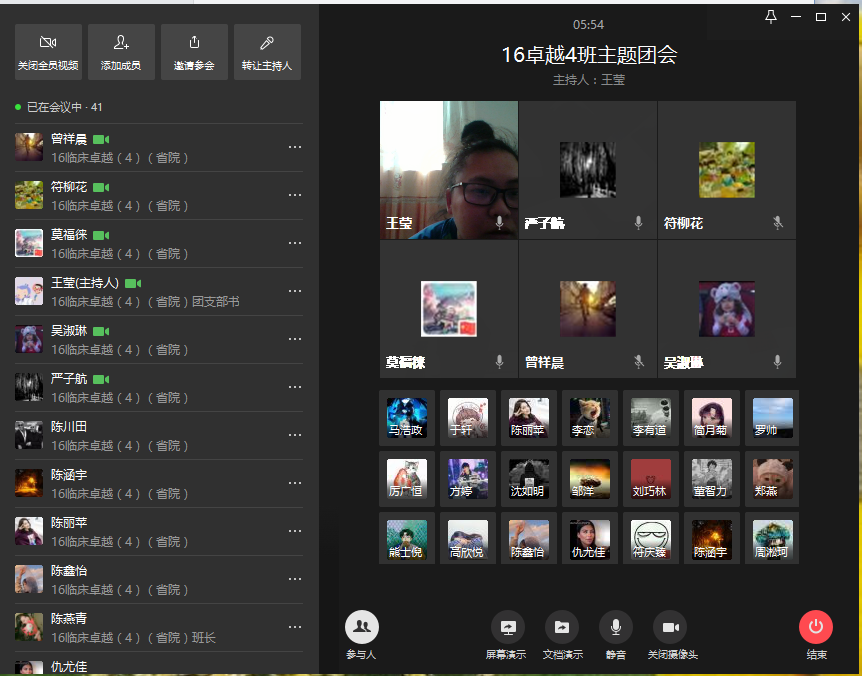Image resolution: width=862 pixels, height=676 pixels.
Task: Pin the meeting window on top
Action: point(770,17)
